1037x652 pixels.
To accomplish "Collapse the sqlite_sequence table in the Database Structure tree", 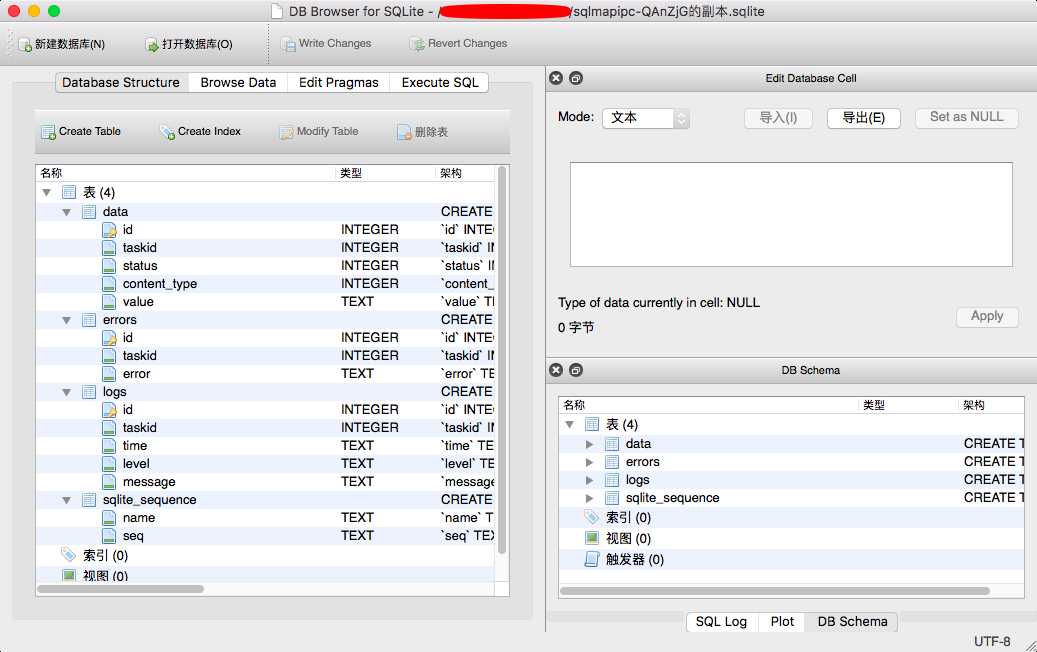I will click(x=66, y=501).
